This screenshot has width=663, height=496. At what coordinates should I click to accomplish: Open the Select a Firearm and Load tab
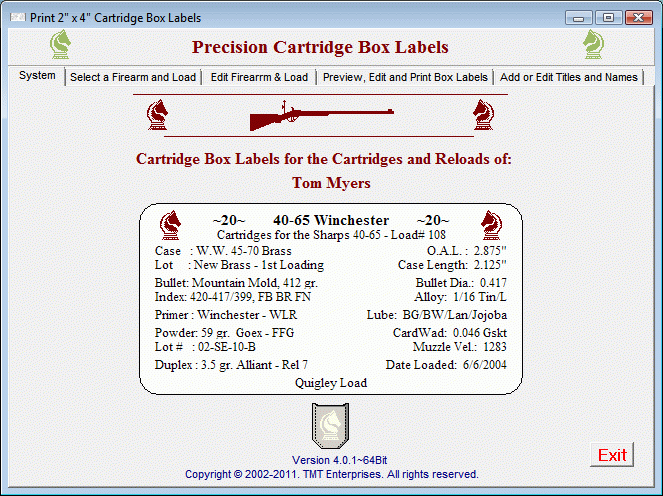point(133,77)
